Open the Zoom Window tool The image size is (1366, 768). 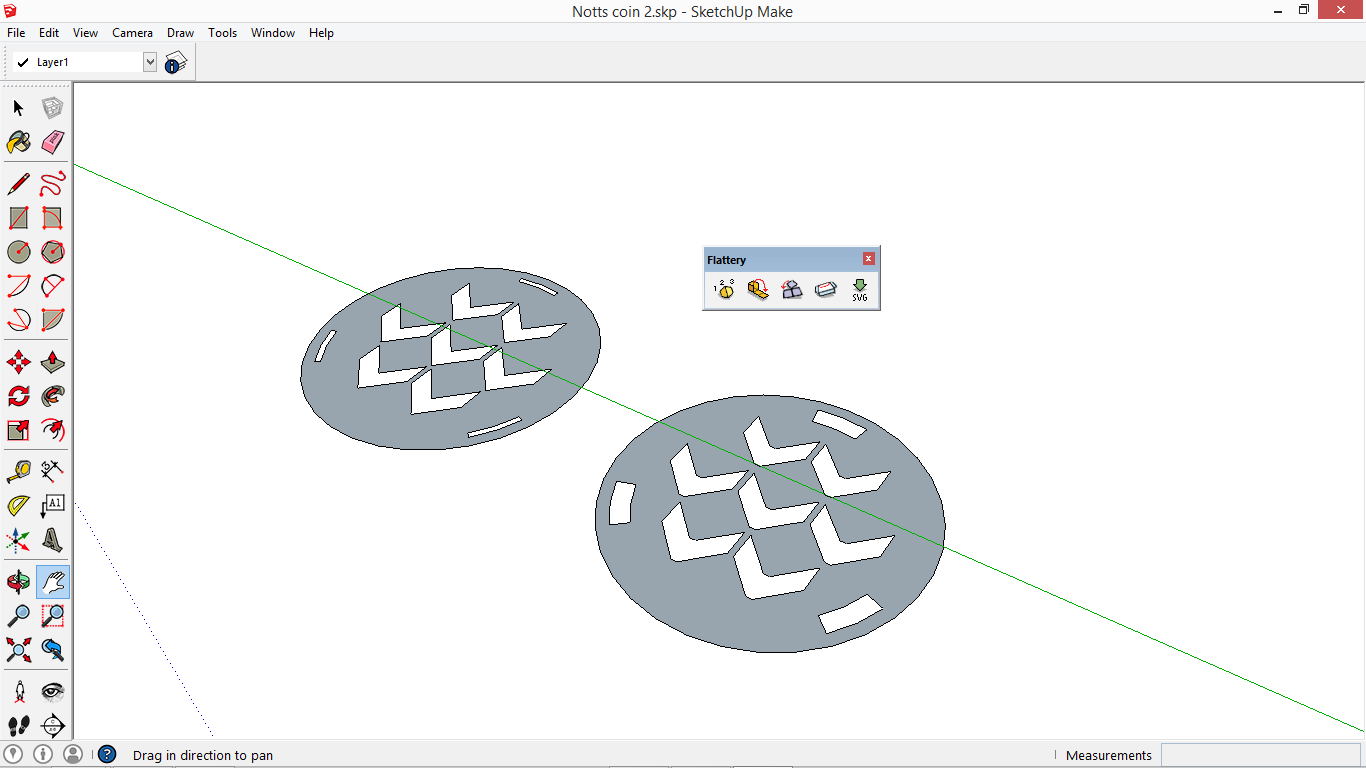tap(52, 616)
